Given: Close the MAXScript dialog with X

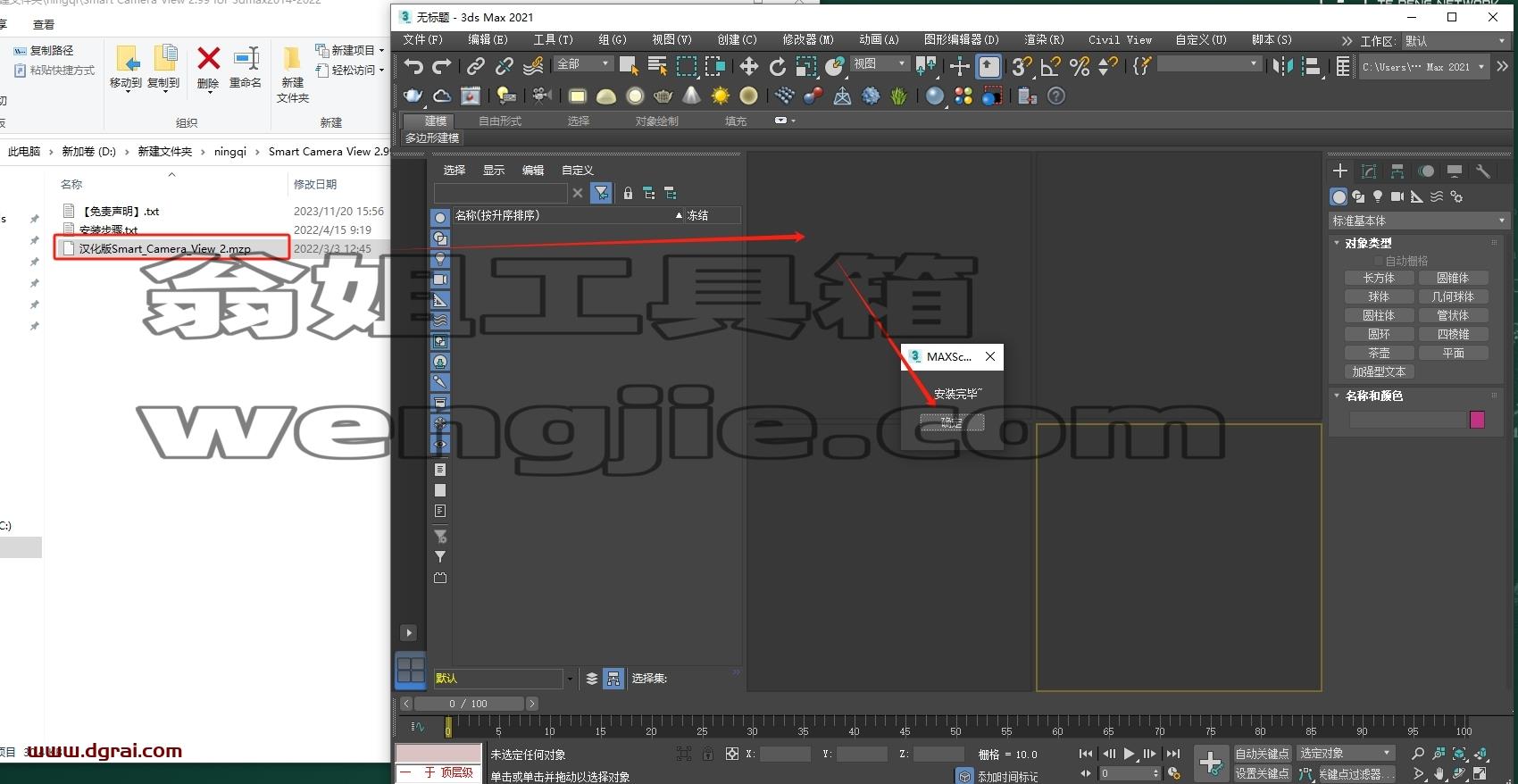Looking at the screenshot, I should (990, 356).
